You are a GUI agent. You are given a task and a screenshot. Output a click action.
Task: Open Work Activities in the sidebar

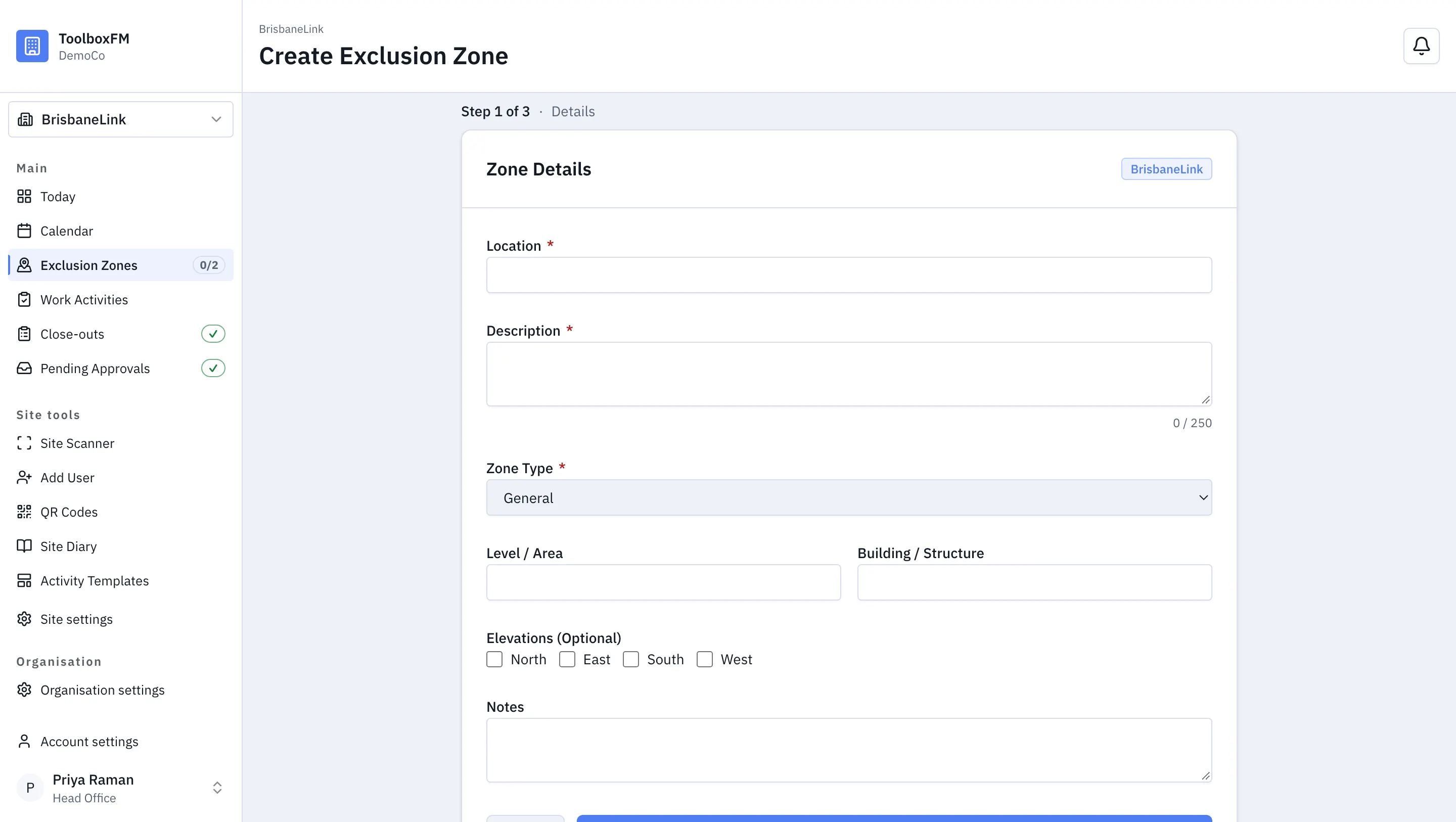[x=121, y=300]
